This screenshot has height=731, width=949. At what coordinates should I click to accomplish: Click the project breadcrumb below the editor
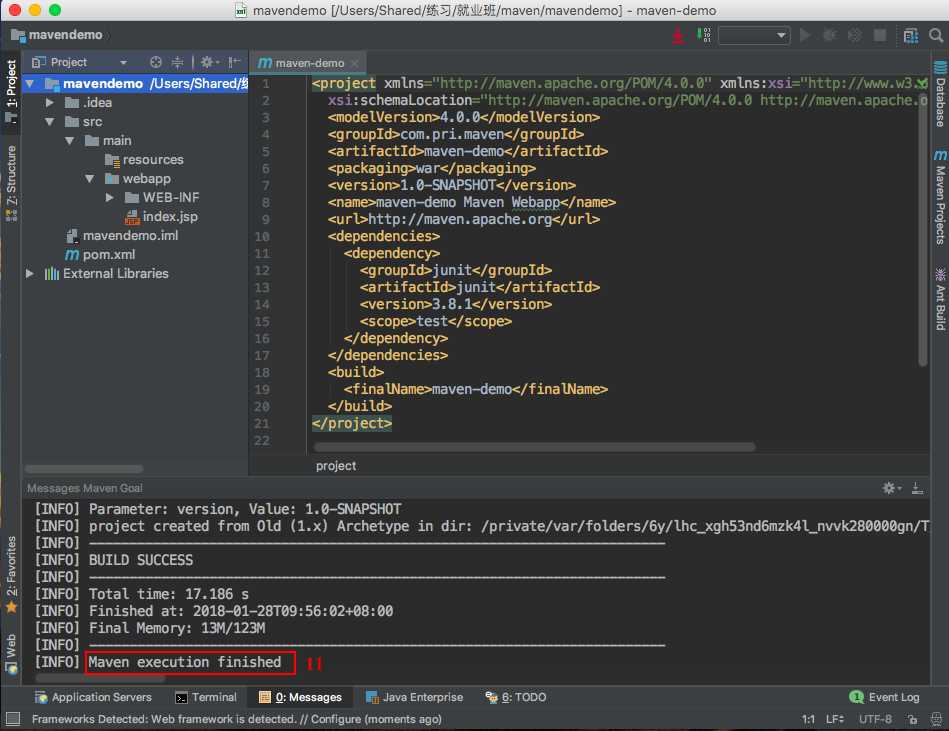[x=336, y=466]
